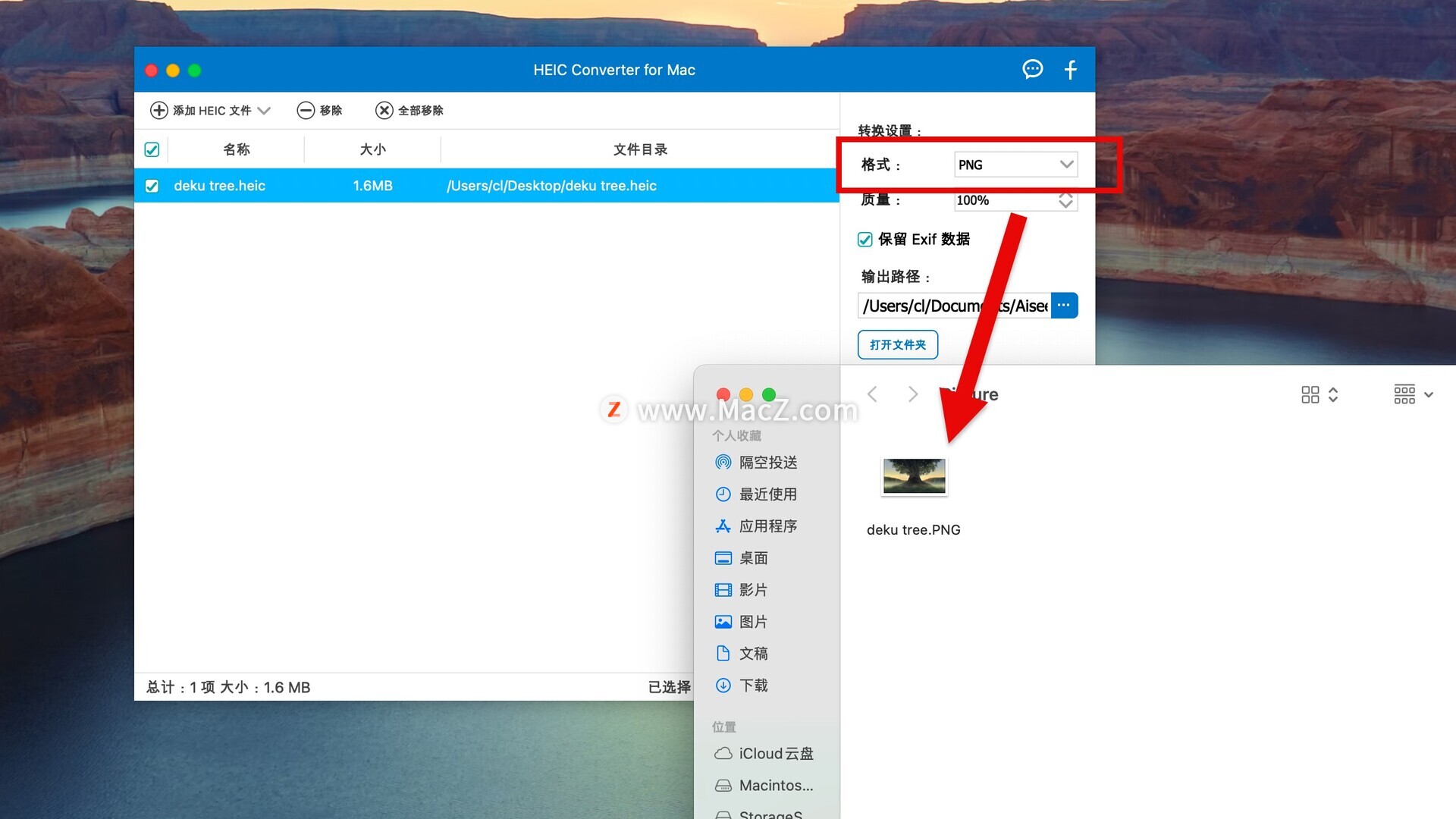
Task: Toggle the 保留 Exif 数据 checkbox
Action: pos(864,240)
